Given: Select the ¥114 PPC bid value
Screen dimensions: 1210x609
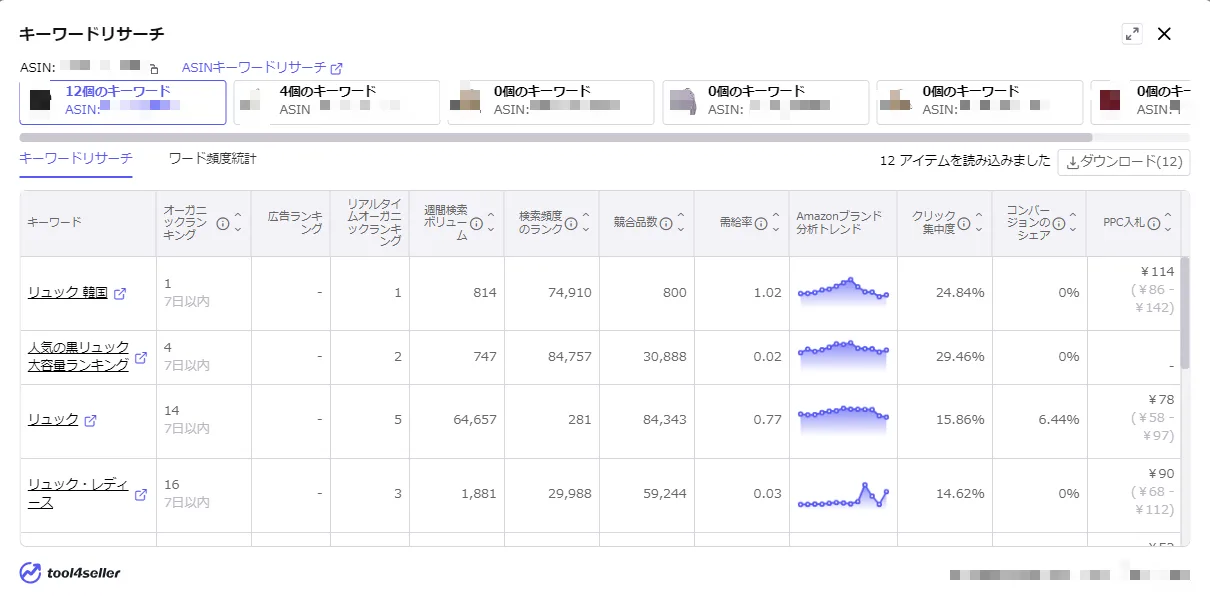Looking at the screenshot, I should [1160, 272].
